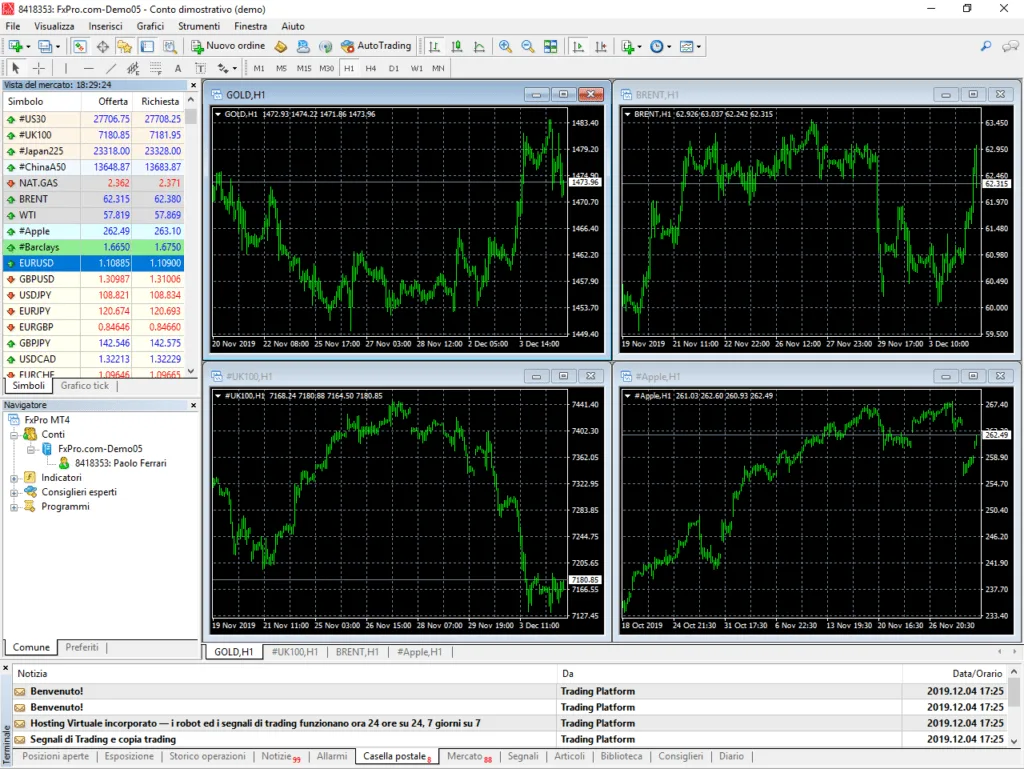The image size is (1024, 769).
Task: Toggle the AutoTrading button
Action: (376, 46)
